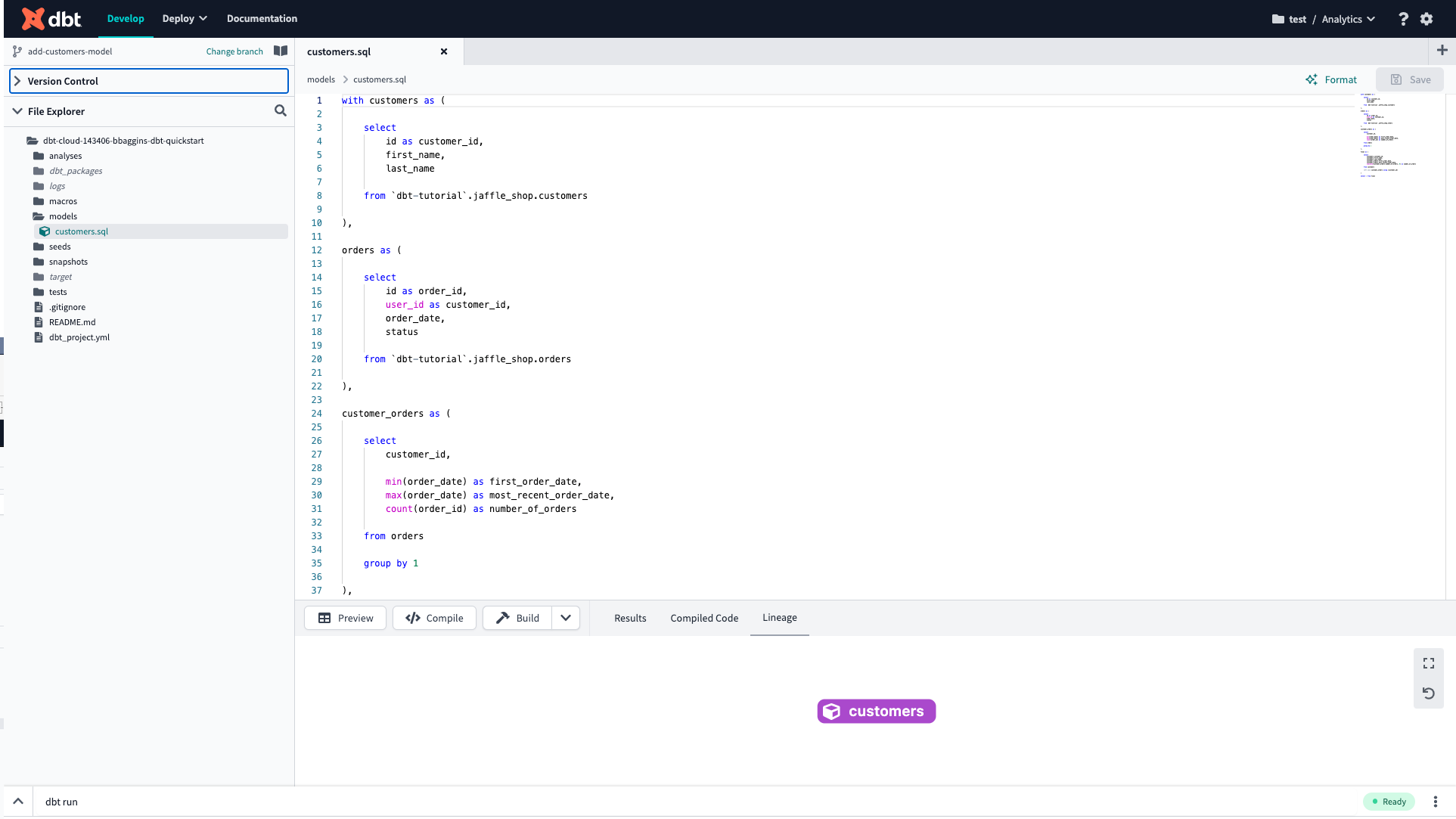Place cursor on 'customer_orders as (' line
The image size is (1456, 819).
(x=396, y=414)
